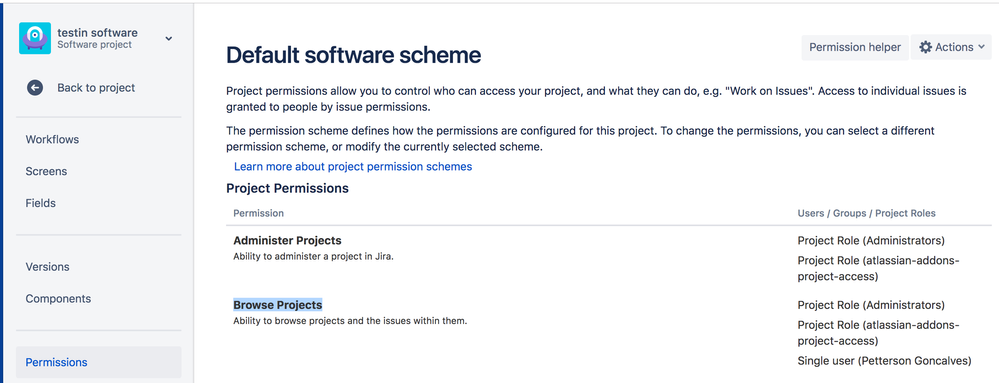
Task: Open Versions in the sidebar
Action: 47,267
